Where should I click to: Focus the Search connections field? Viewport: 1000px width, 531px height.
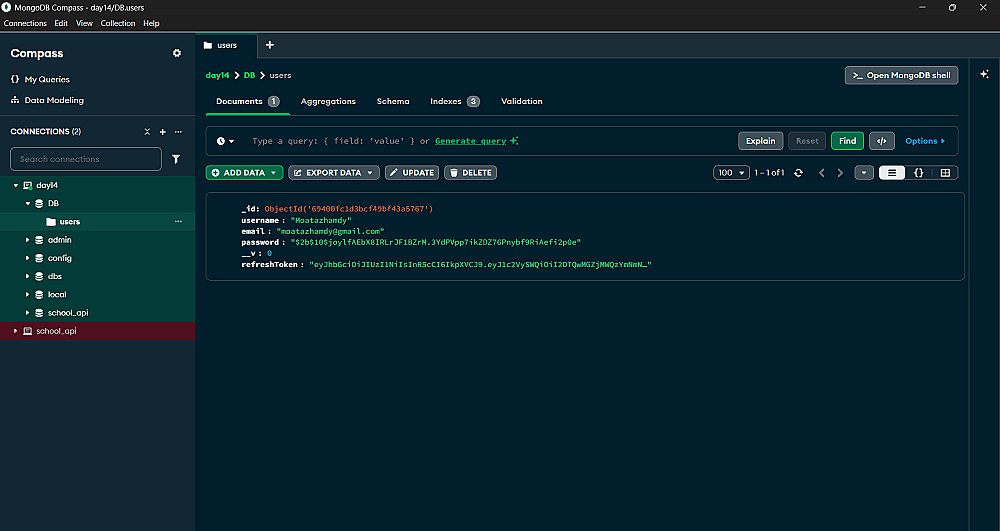point(86,159)
